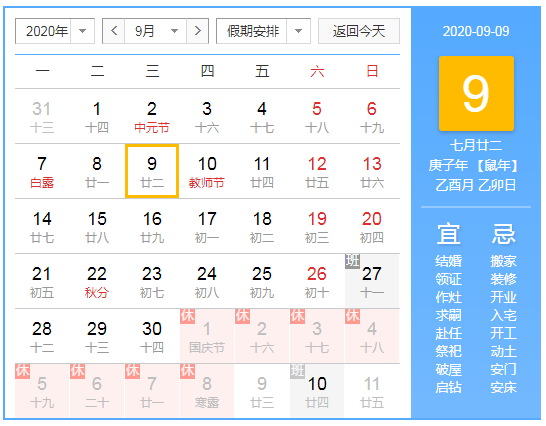Screen dimensions: 546x426
Task: Go to next month with right arrow
Action: coord(197,31)
